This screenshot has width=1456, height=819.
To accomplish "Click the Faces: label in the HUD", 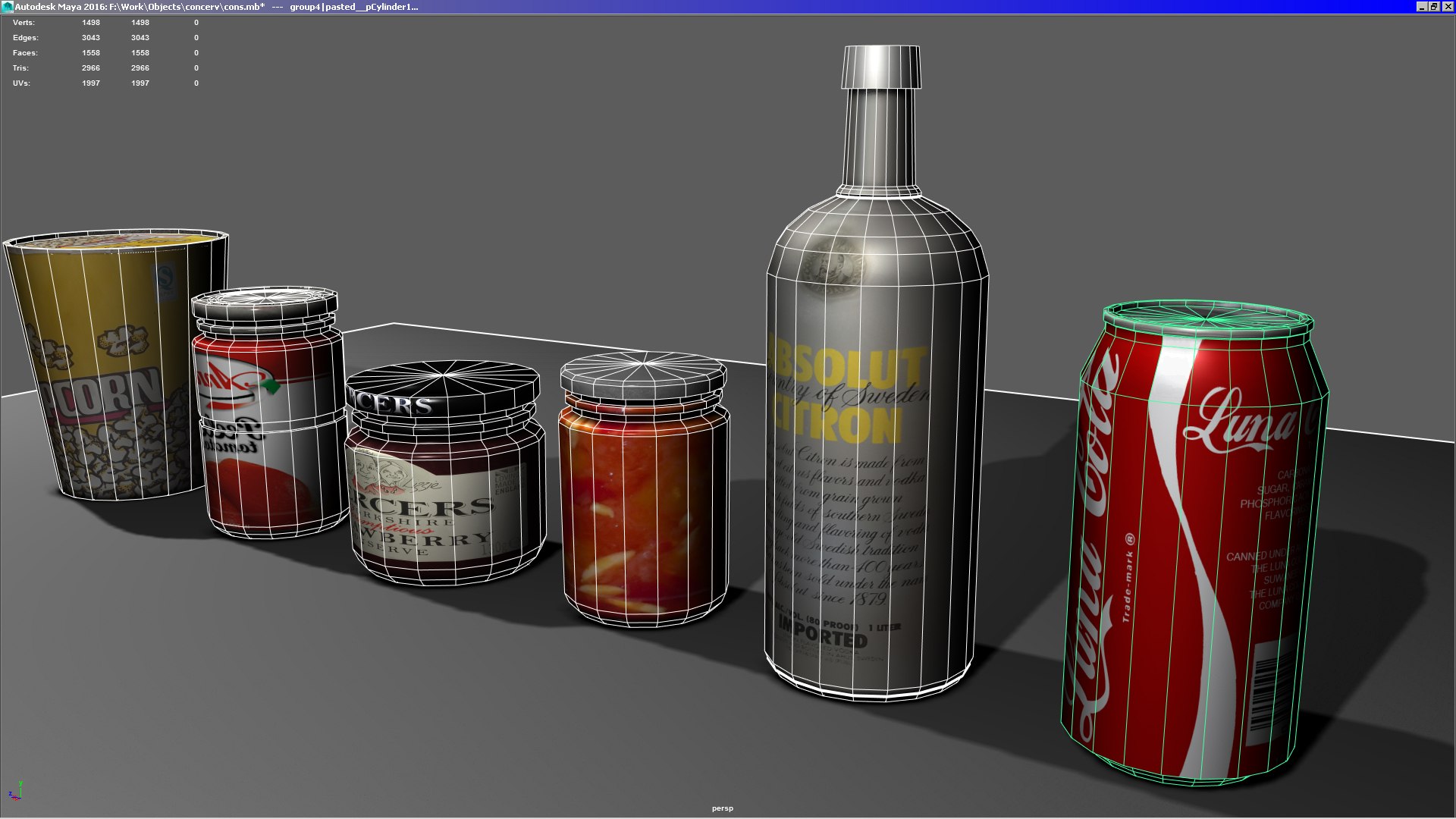I will [25, 53].
